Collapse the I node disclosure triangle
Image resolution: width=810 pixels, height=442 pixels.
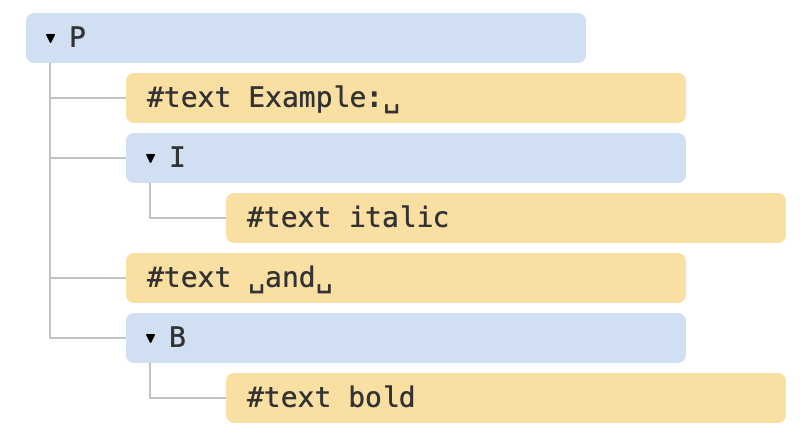click(150, 158)
